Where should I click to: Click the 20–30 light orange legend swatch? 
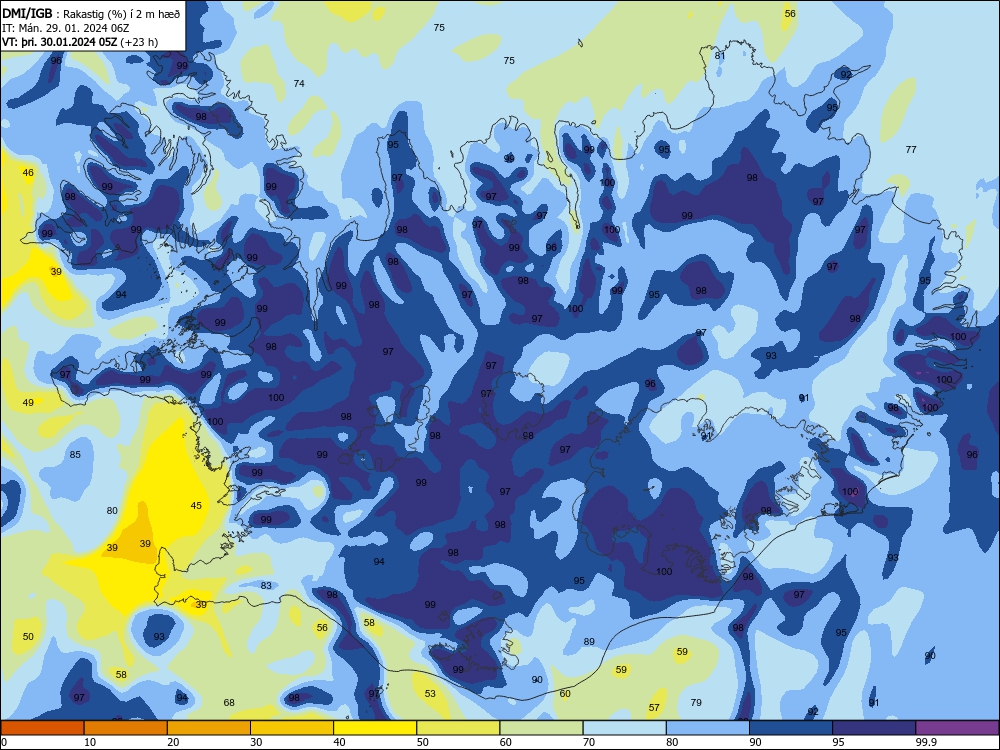click(x=209, y=728)
